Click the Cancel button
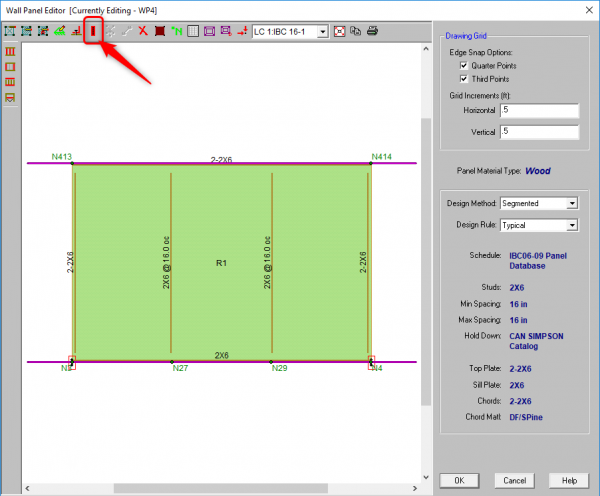This screenshot has width=600, height=496. 514,481
